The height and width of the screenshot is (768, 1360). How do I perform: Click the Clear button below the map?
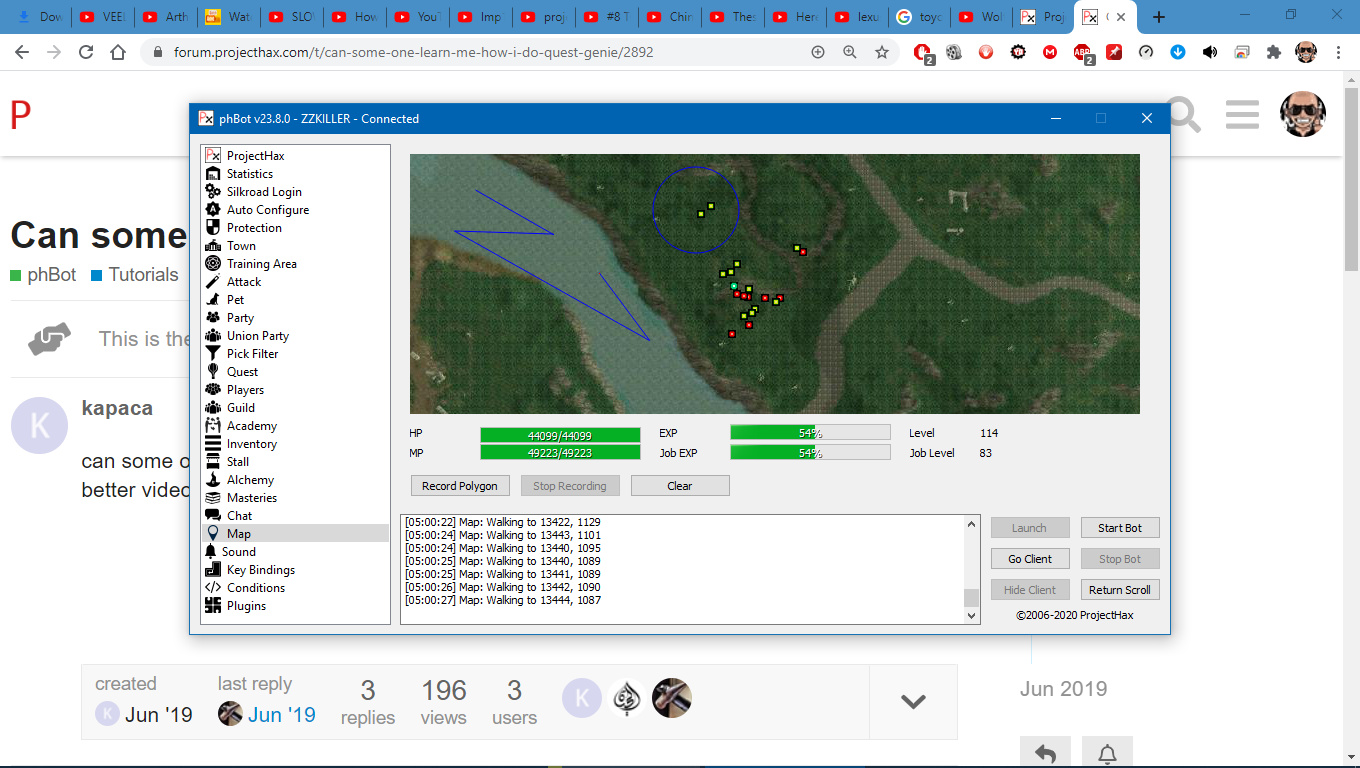(x=679, y=486)
